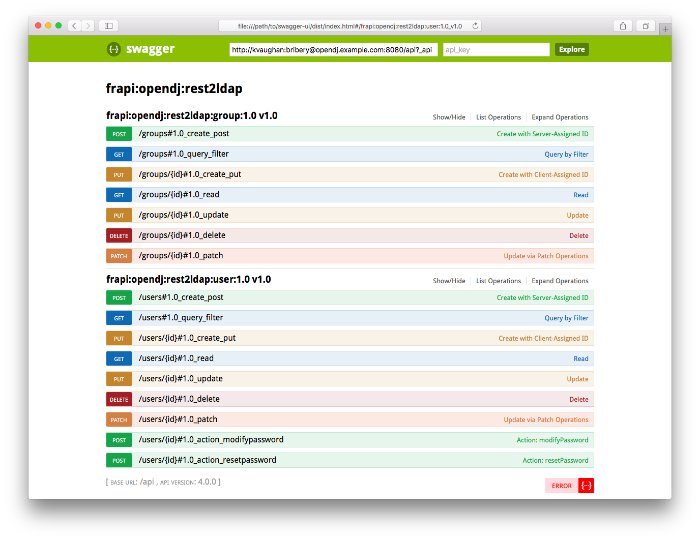The height and width of the screenshot is (540, 700).
Task: Click List Operations for the group:1.0 section
Action: pyautogui.click(x=498, y=117)
